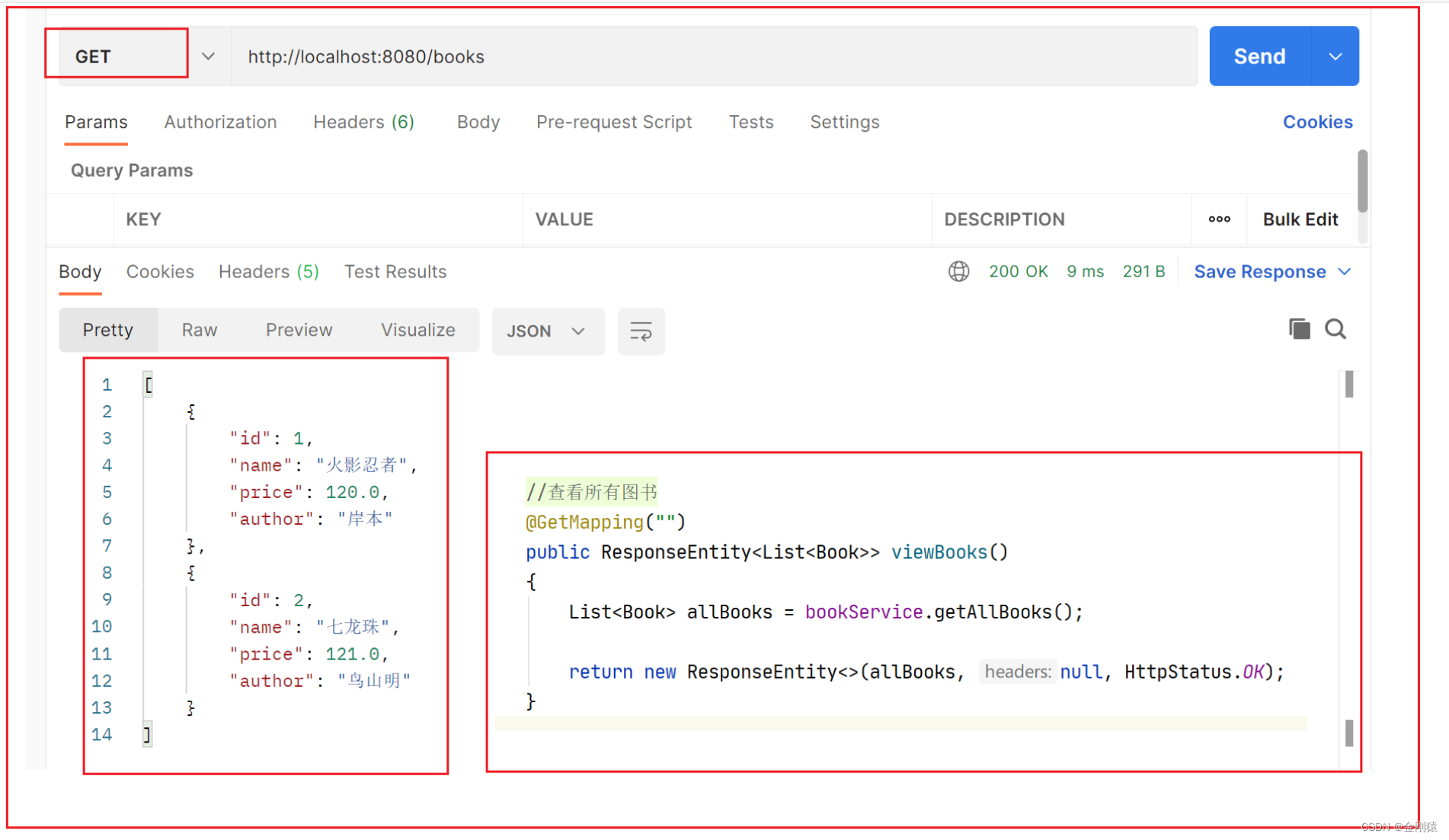Image resolution: width=1449 pixels, height=840 pixels.
Task: Click the Query Params scrollbar
Action: pyautogui.click(x=1362, y=181)
